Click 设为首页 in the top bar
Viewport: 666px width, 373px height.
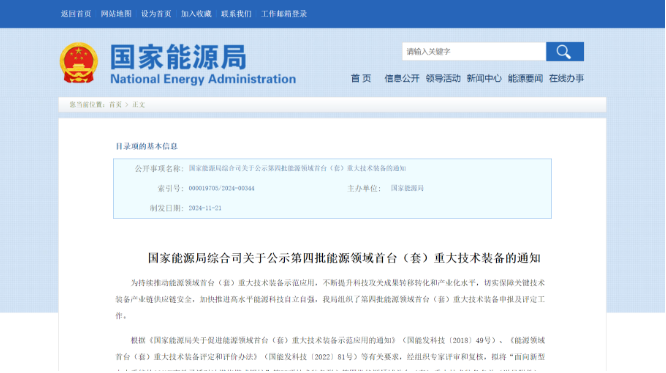click(x=156, y=14)
